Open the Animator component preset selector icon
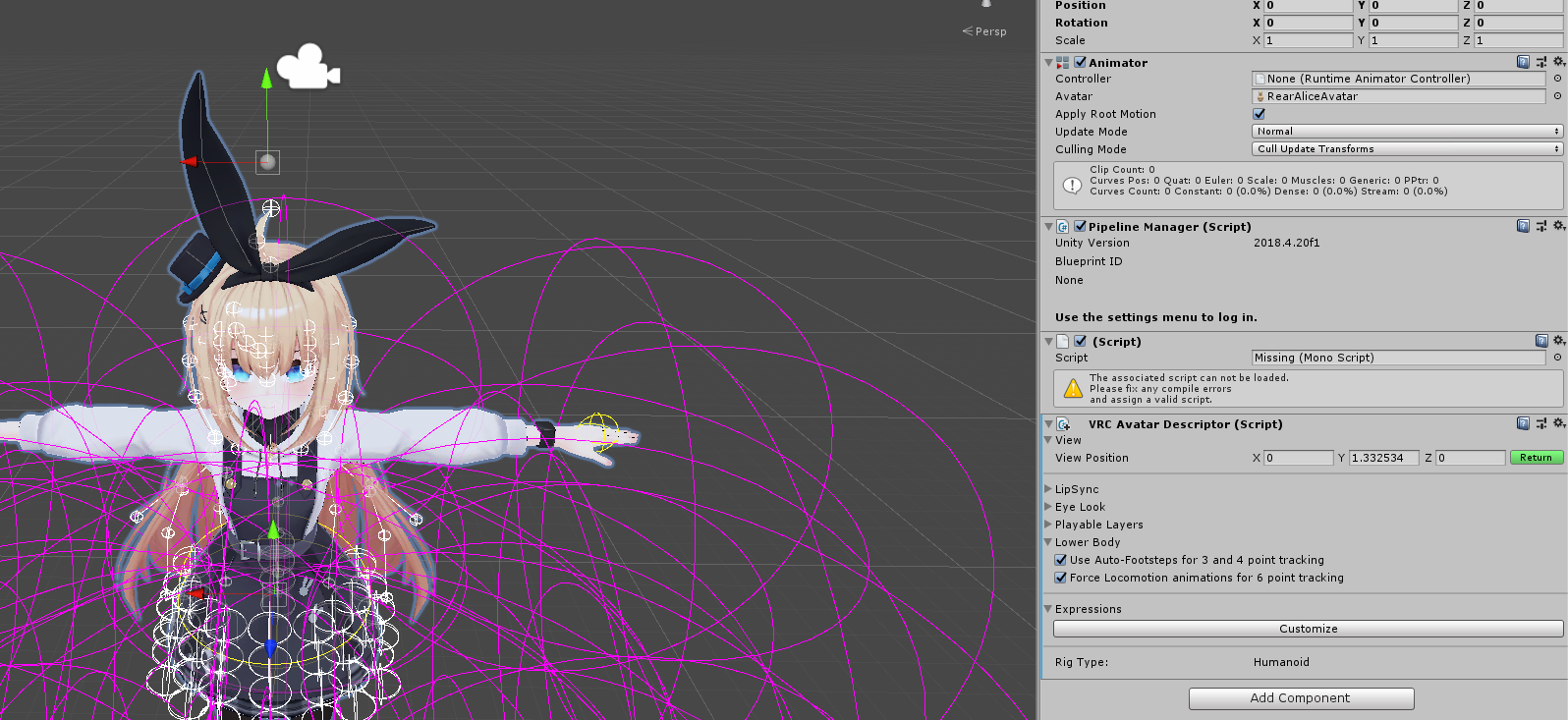The image size is (1568, 720). pyautogui.click(x=1541, y=62)
